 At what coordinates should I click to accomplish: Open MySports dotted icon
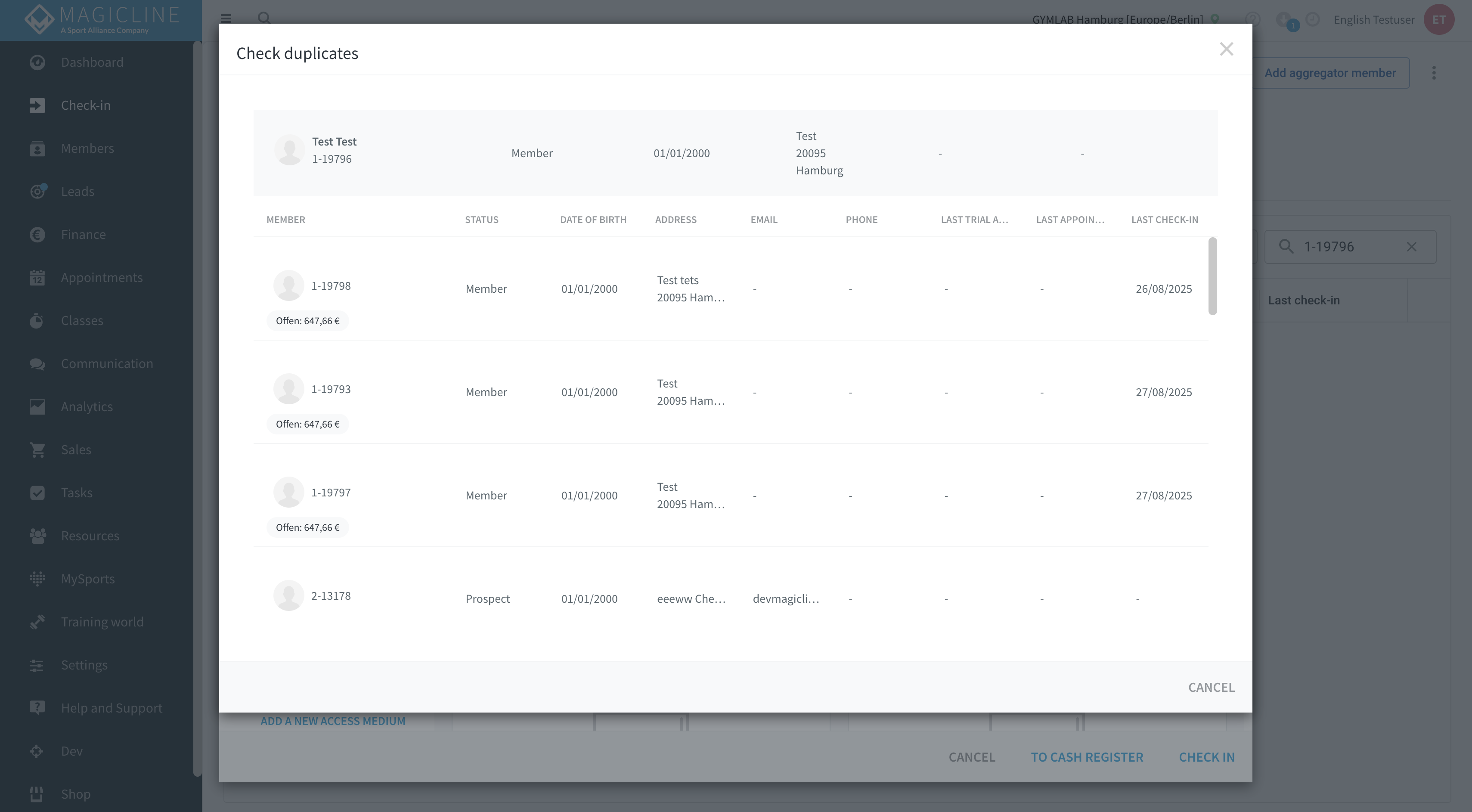(37, 579)
